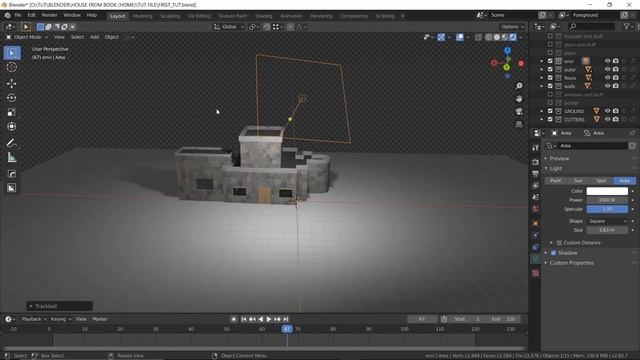This screenshot has width=640, height=360.
Task: Open the viewport Object menu
Action: coord(111,37)
